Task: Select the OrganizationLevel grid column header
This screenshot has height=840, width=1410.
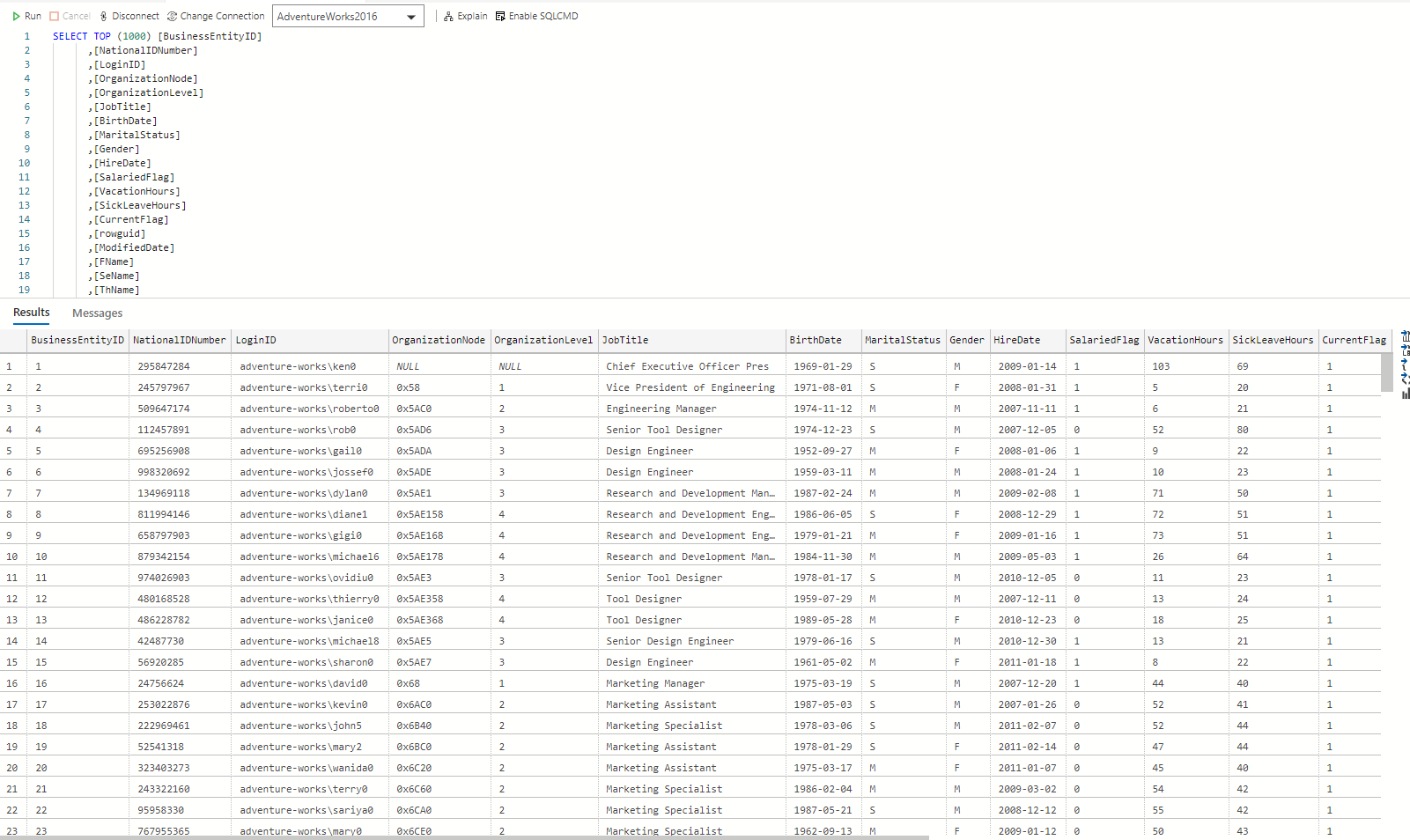Action: coord(544,340)
